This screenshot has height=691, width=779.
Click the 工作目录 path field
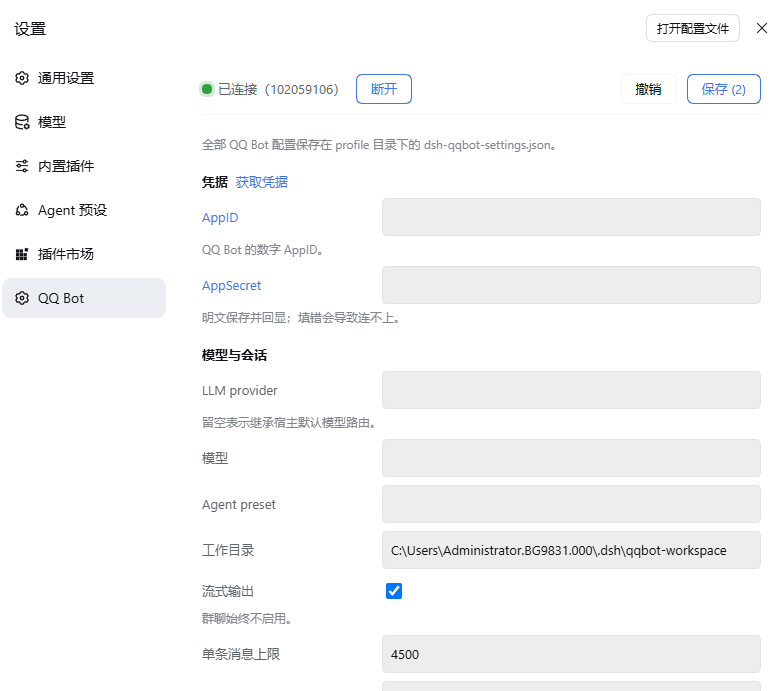[x=571, y=550]
